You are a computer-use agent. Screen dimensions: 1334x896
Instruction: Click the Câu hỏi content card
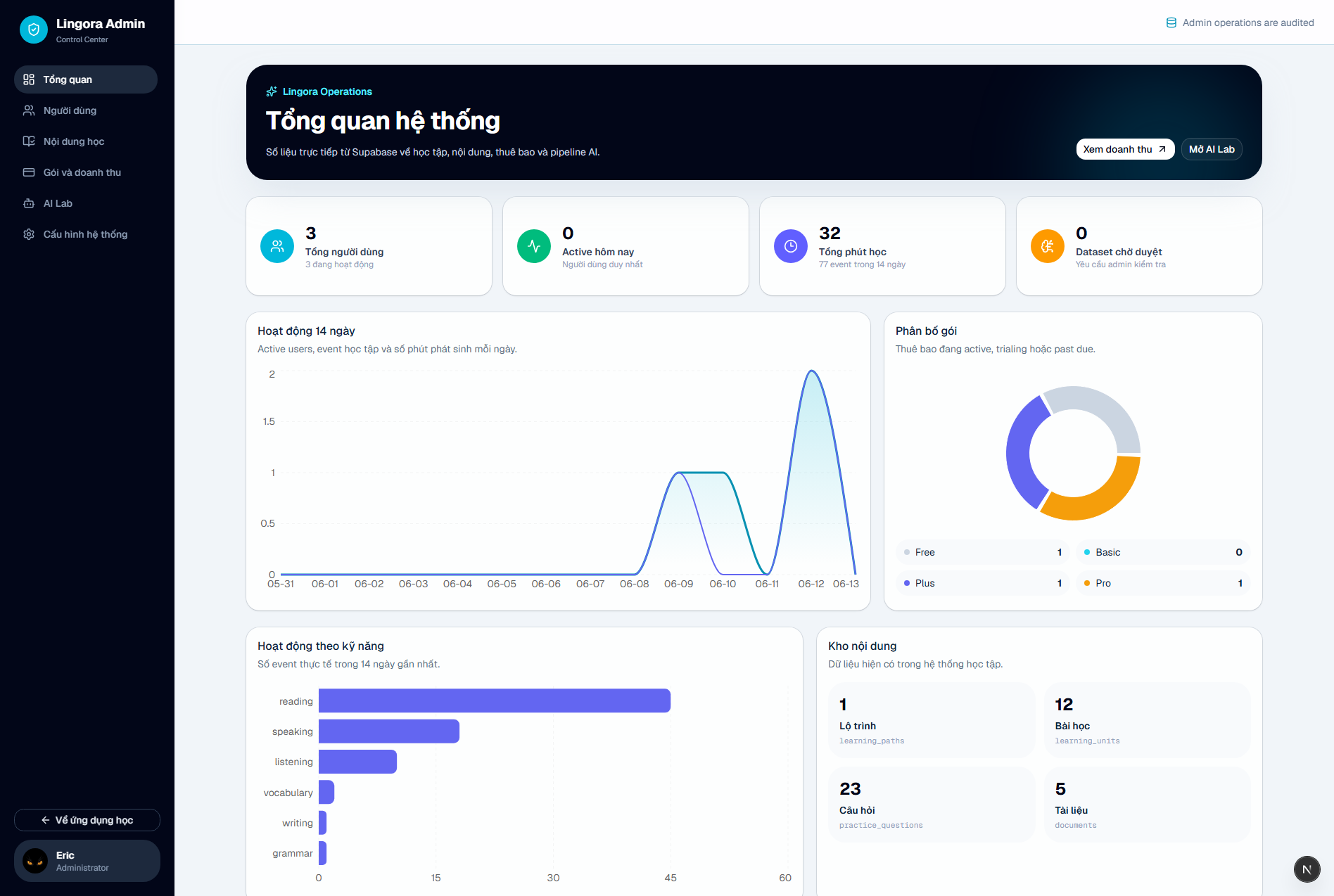[932, 805]
